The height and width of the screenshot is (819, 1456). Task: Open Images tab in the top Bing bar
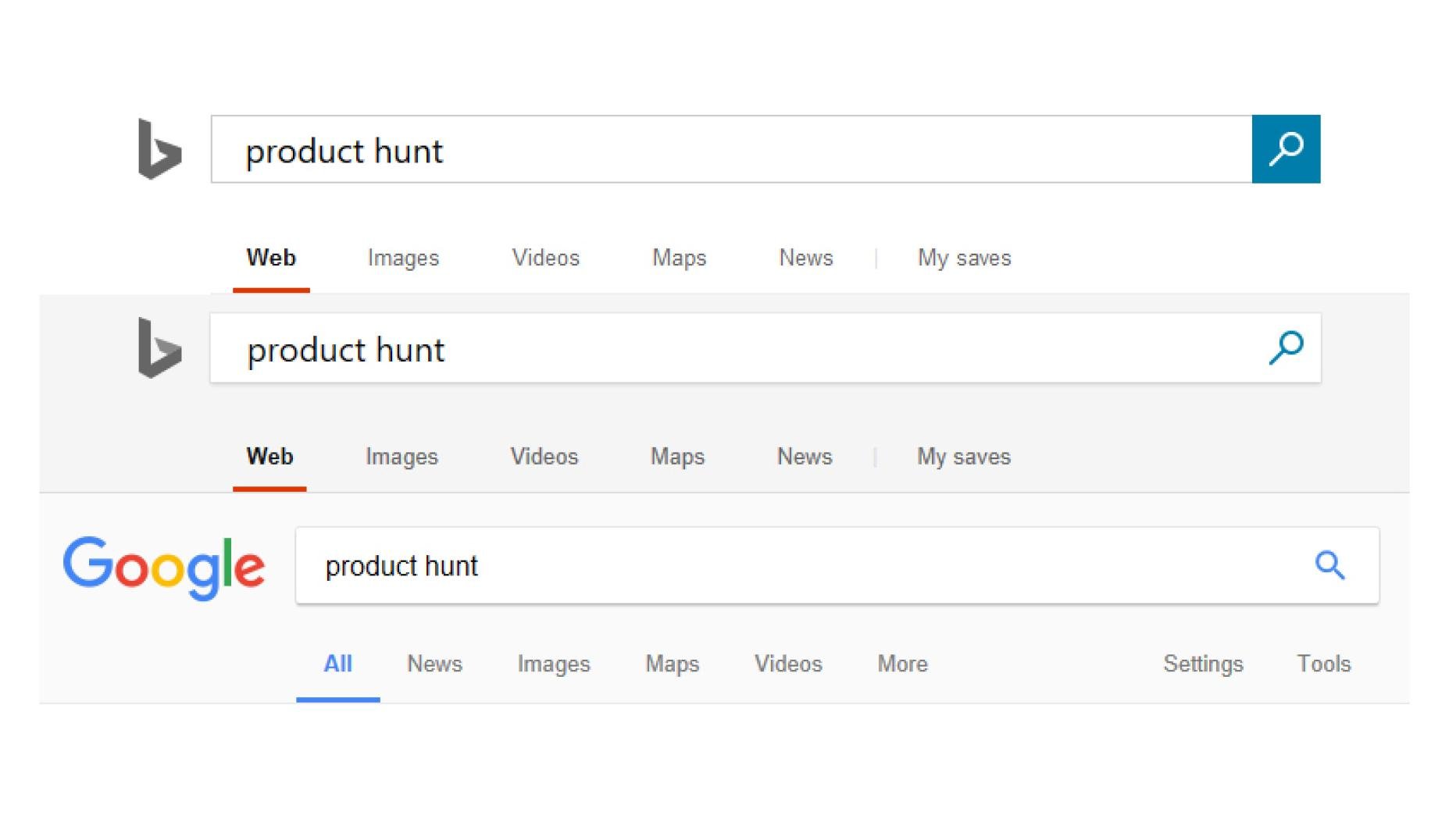click(403, 258)
